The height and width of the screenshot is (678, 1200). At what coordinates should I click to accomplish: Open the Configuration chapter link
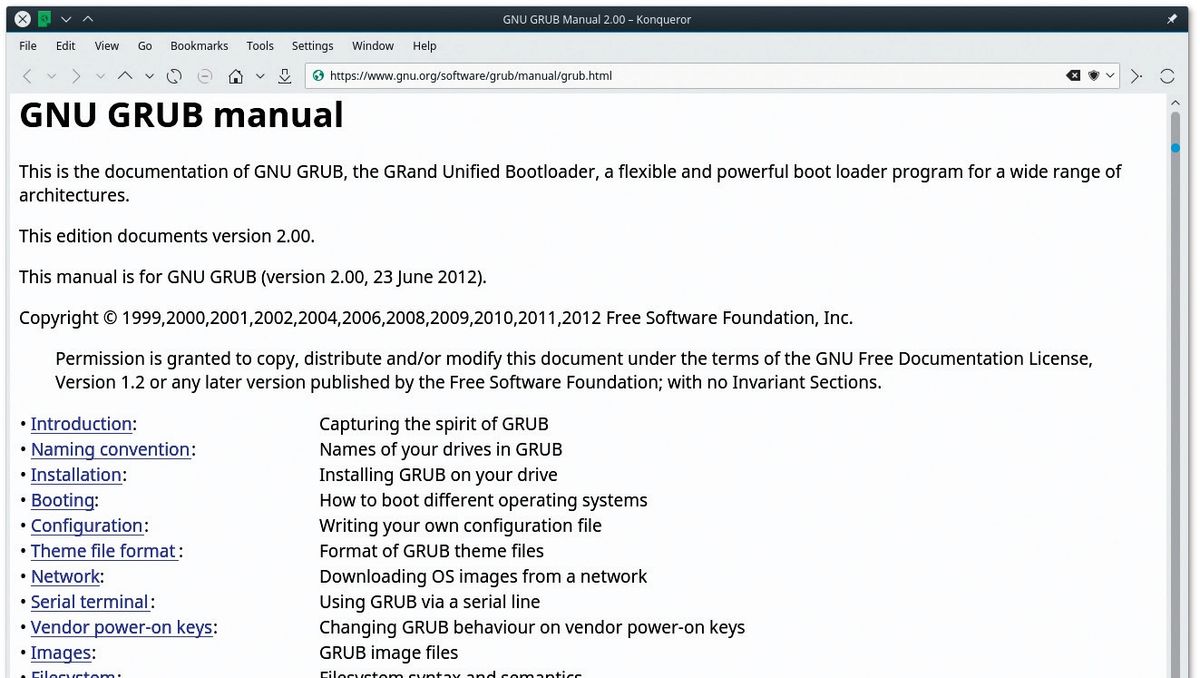point(86,525)
